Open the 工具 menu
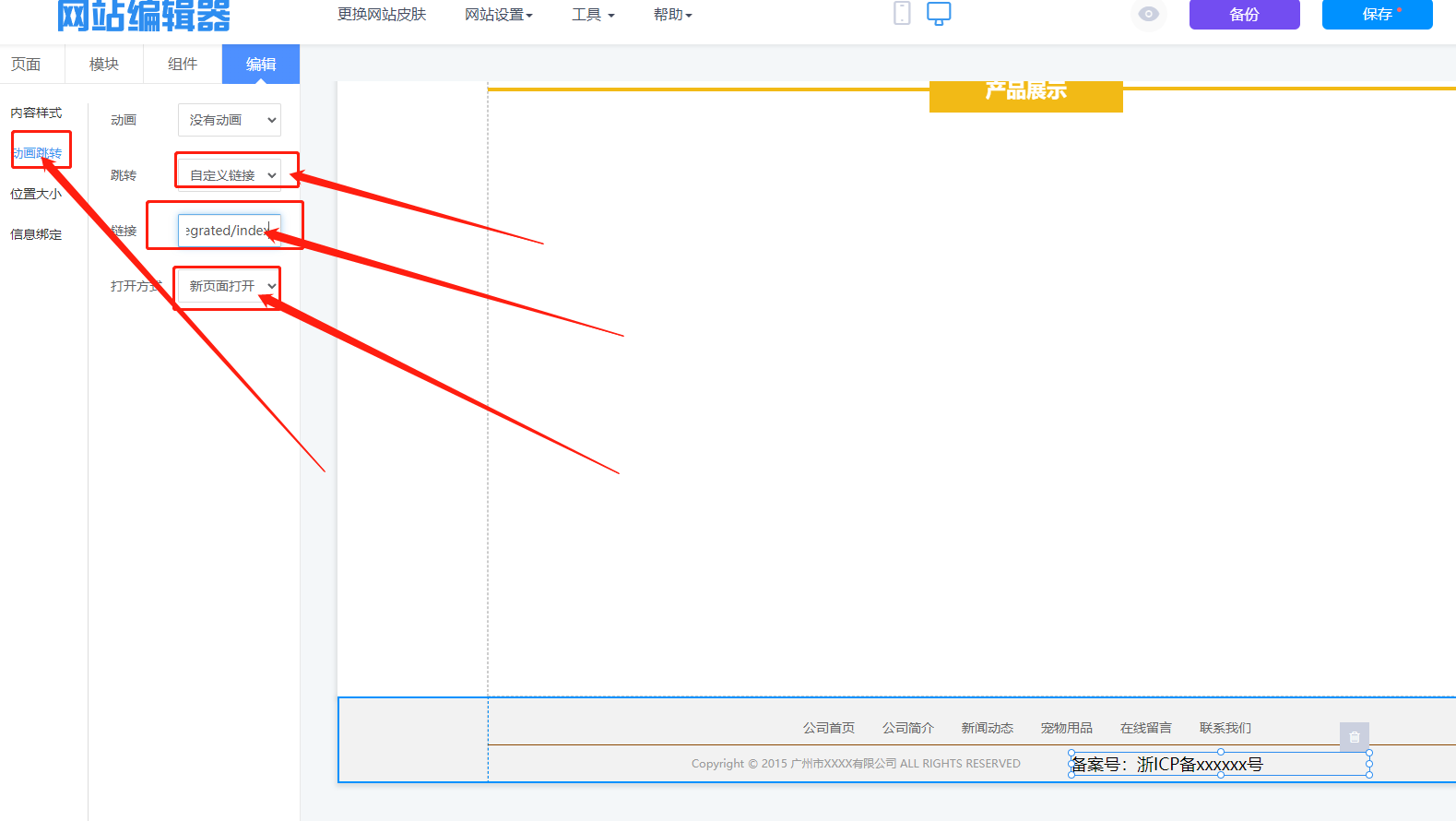Image resolution: width=1456 pixels, height=821 pixels. 593,15
